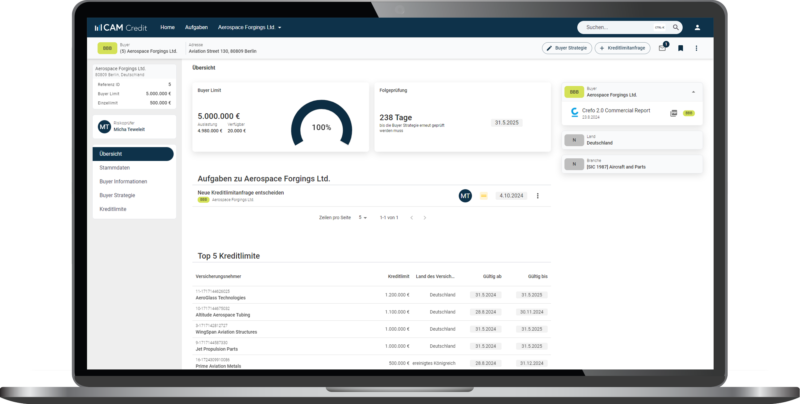The height and width of the screenshot is (404, 800).
Task: Click the search magnifier icon
Action: pyautogui.click(x=676, y=28)
